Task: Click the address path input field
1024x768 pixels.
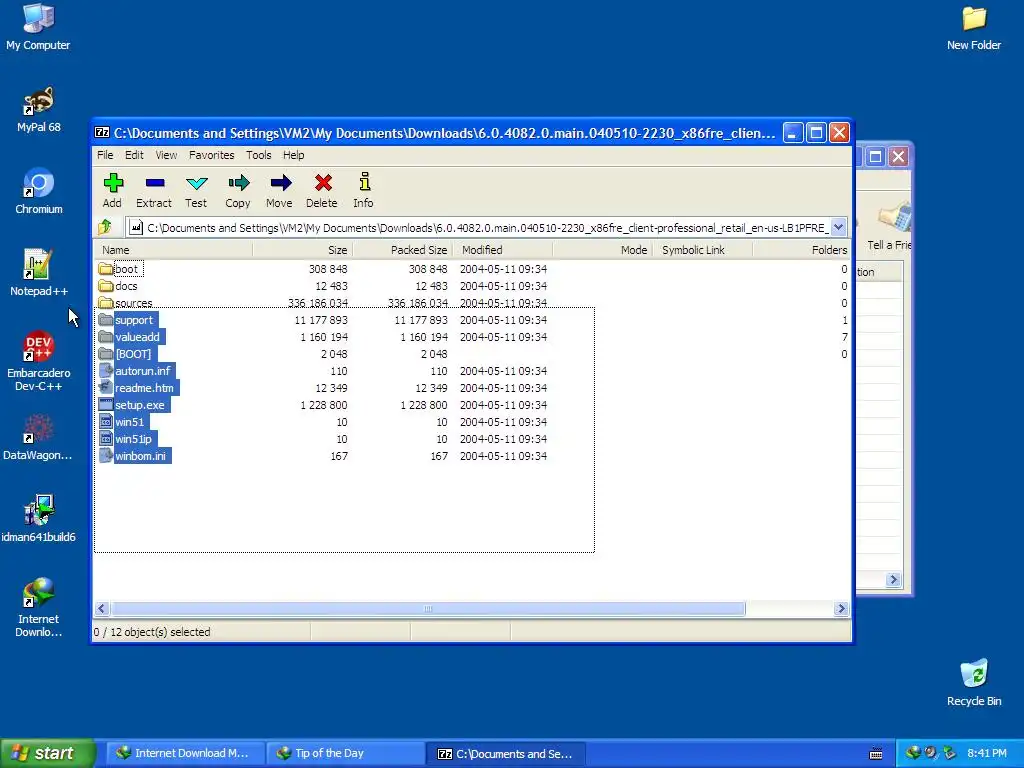Action: [x=479, y=227]
